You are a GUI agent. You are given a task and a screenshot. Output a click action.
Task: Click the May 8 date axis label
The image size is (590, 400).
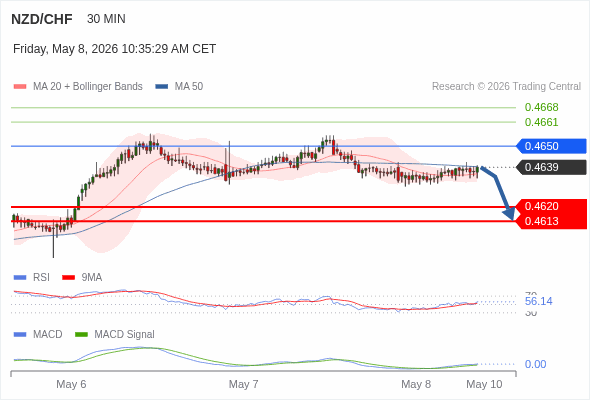click(416, 384)
